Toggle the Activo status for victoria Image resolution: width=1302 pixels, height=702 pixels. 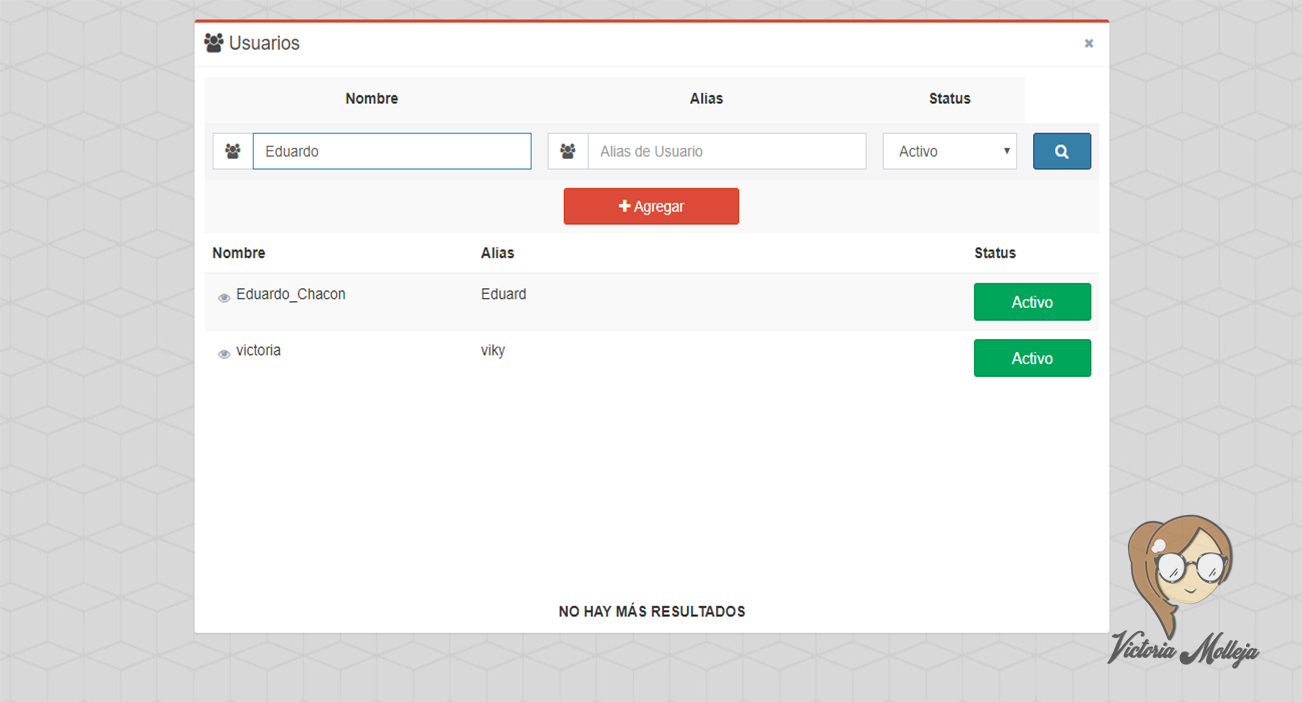tap(1032, 358)
